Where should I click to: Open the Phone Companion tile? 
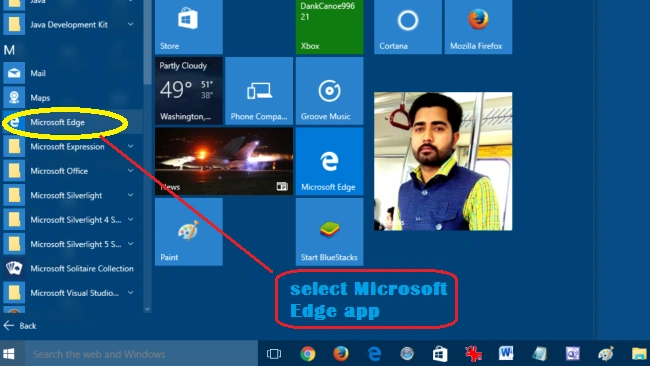point(259,91)
